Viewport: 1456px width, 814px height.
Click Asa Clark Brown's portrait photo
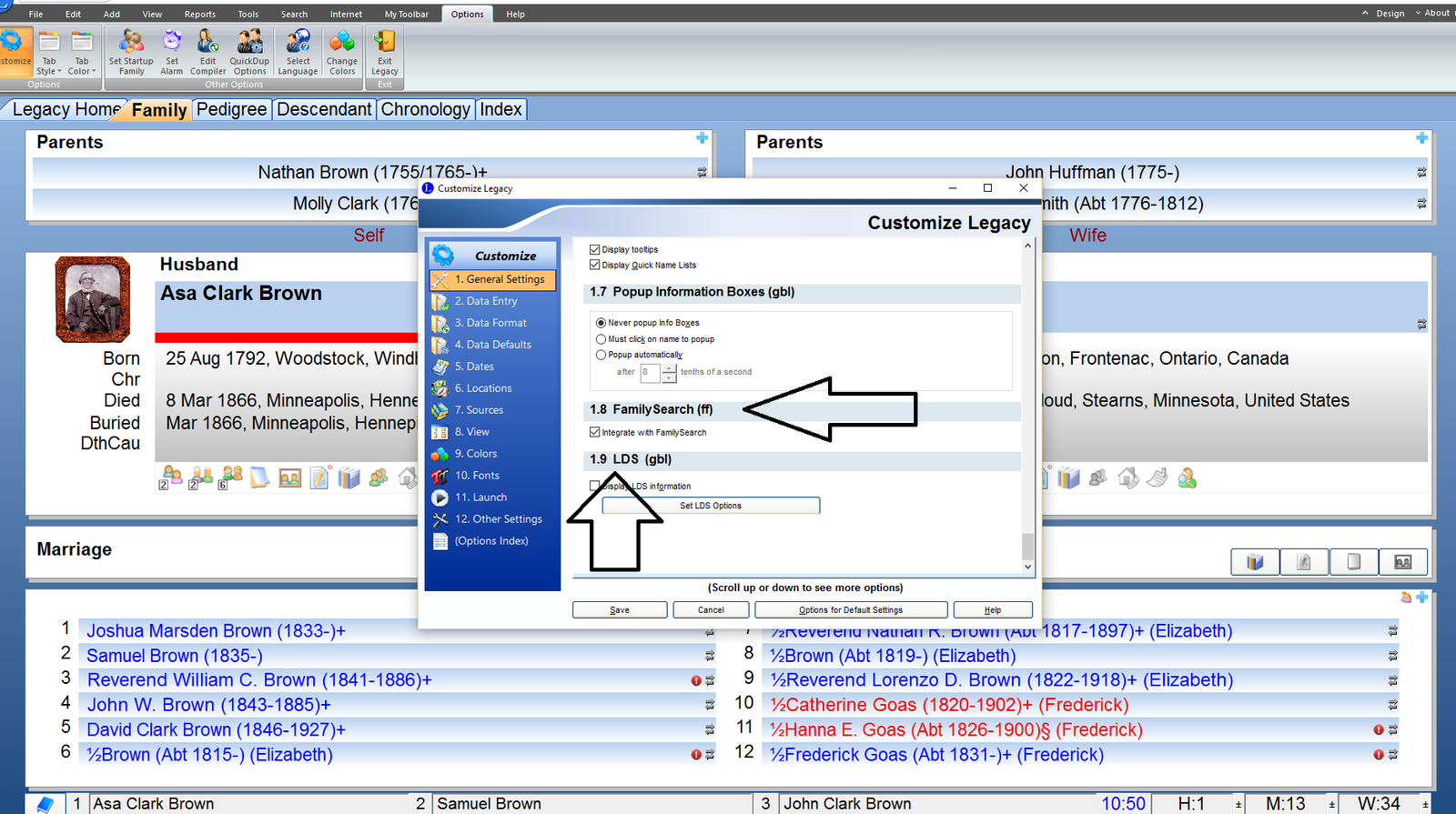coord(93,299)
